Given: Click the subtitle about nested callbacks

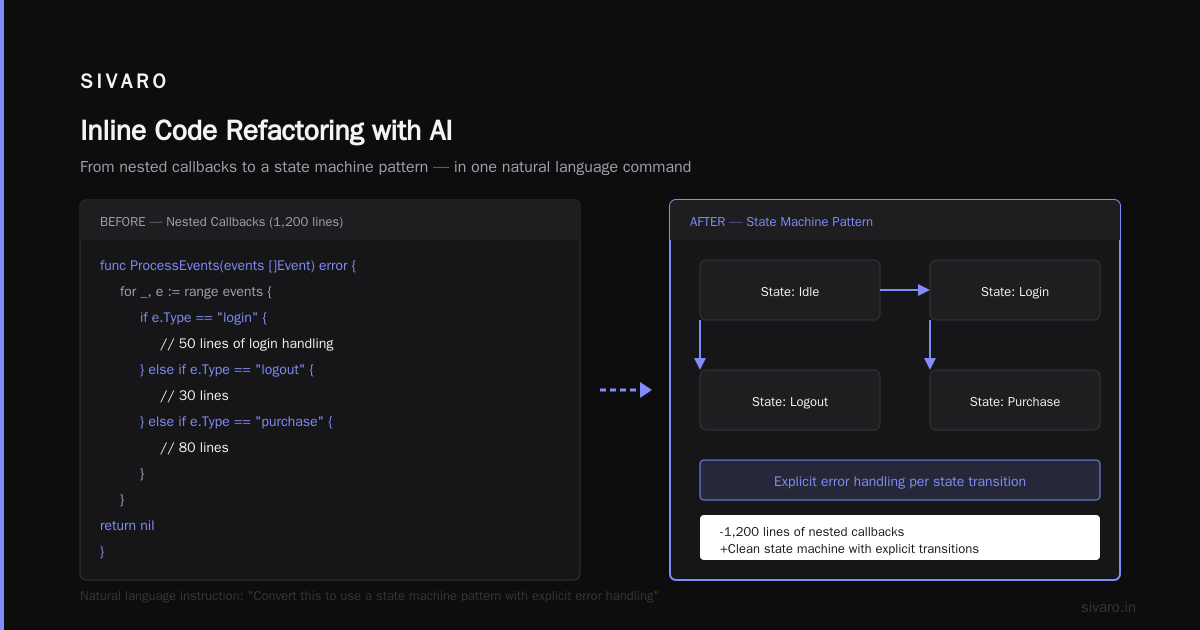Looking at the screenshot, I should click(x=385, y=166).
